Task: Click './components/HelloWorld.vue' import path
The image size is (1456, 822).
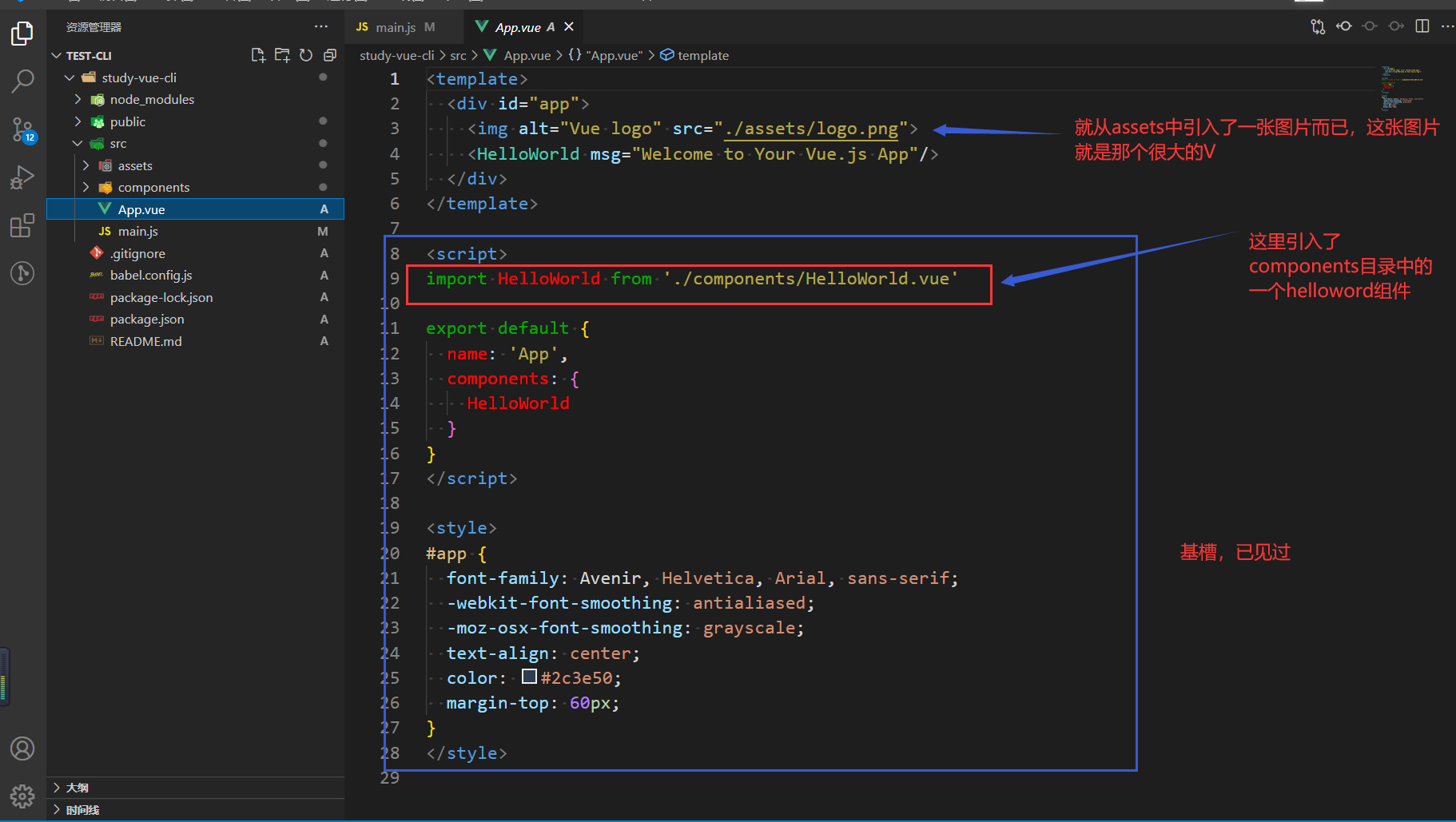Action: click(x=810, y=278)
